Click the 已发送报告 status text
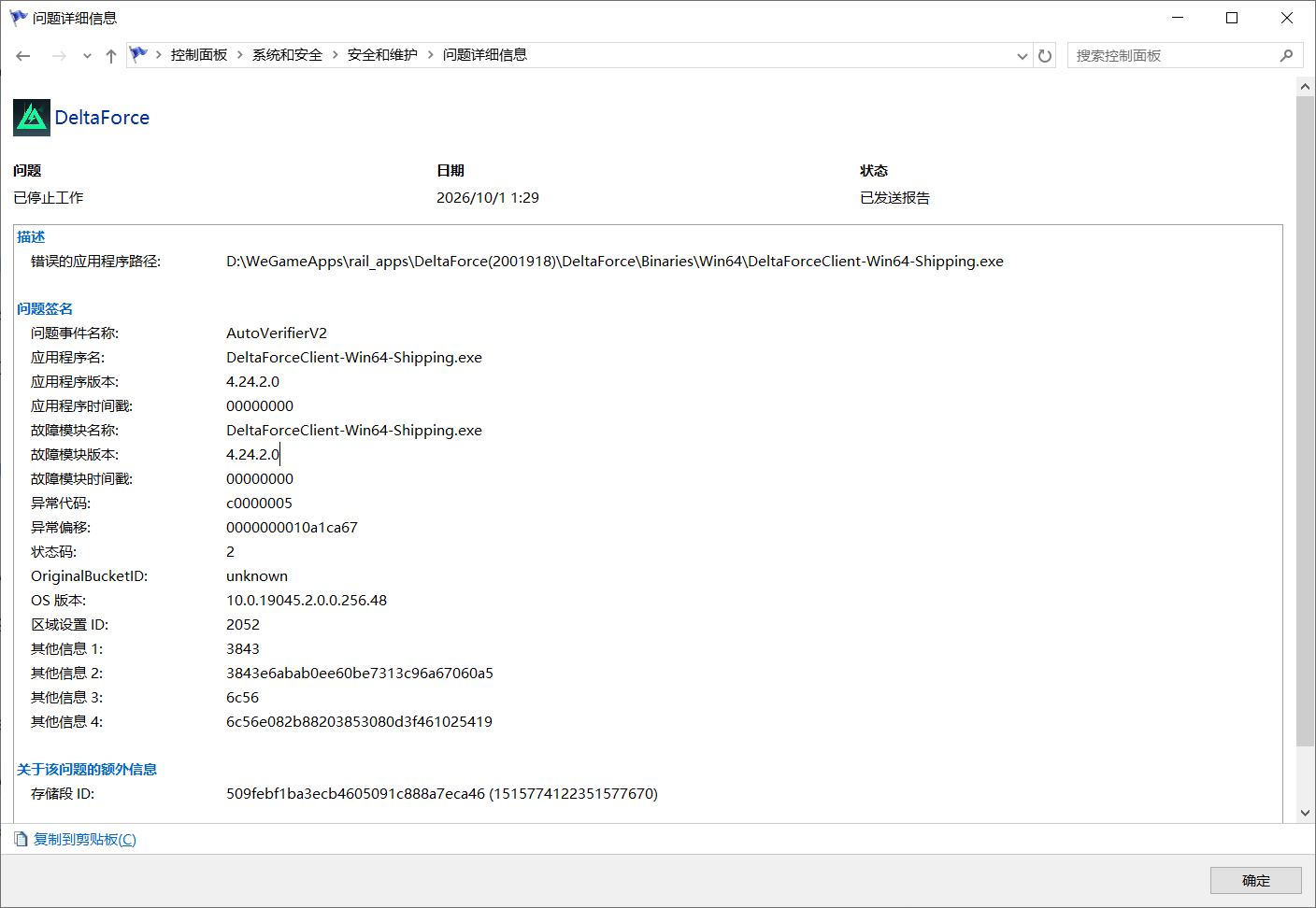This screenshot has width=1316, height=908. click(894, 198)
